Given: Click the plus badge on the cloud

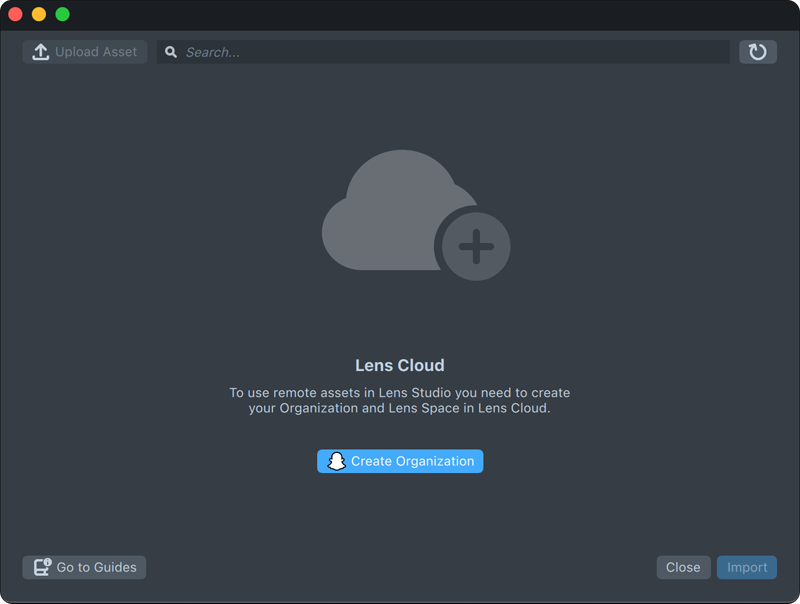Looking at the screenshot, I should 476,246.
